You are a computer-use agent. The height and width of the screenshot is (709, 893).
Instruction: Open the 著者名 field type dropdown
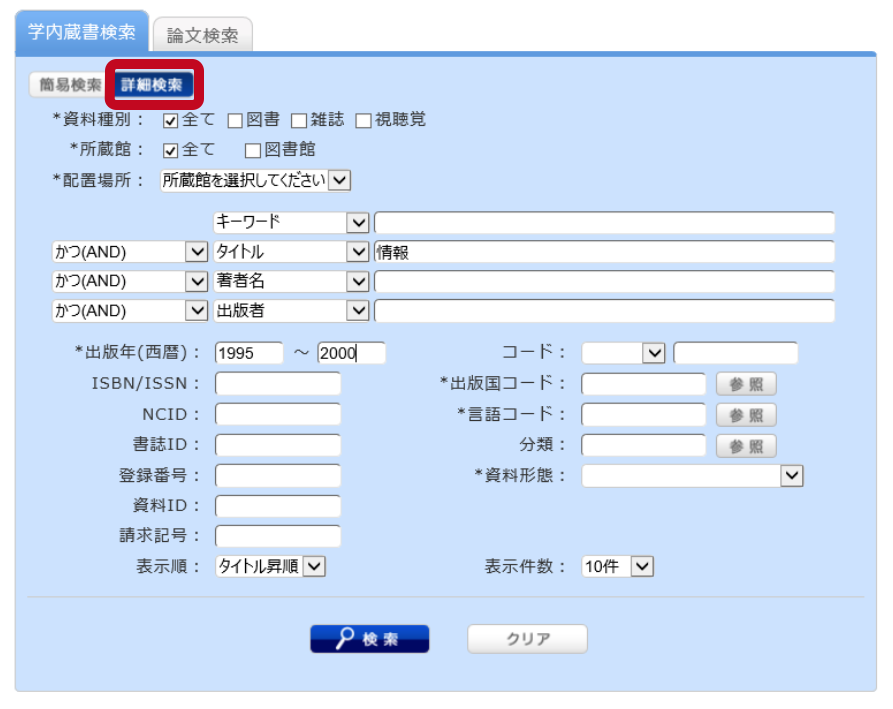tap(291, 281)
